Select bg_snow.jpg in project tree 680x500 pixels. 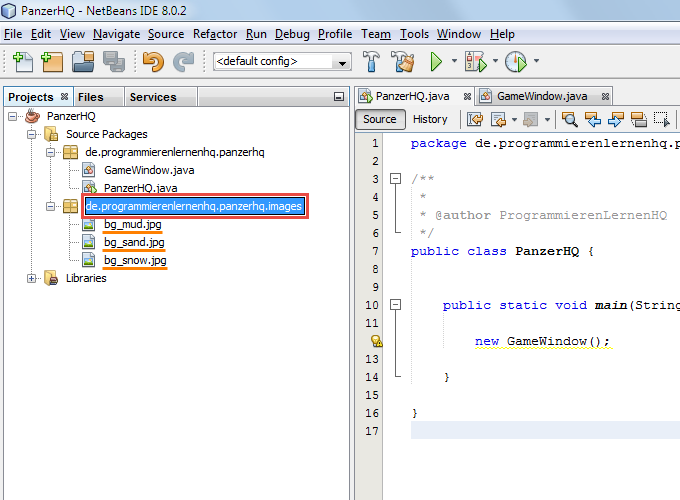(x=135, y=260)
